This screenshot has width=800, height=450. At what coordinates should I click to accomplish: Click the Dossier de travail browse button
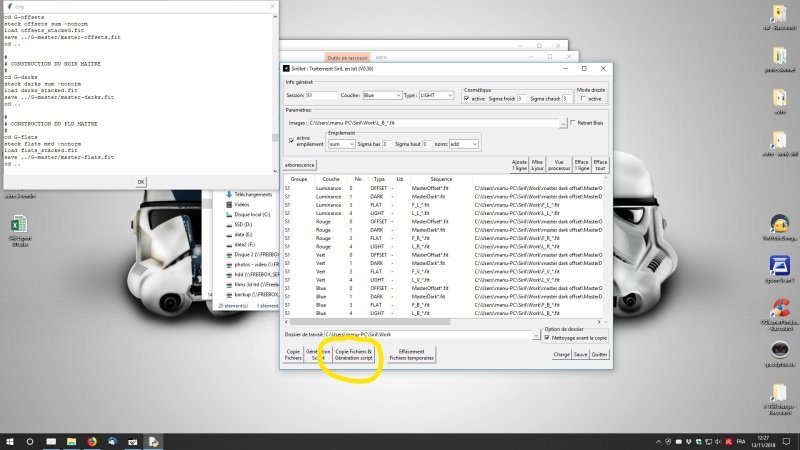pyautogui.click(x=536, y=335)
